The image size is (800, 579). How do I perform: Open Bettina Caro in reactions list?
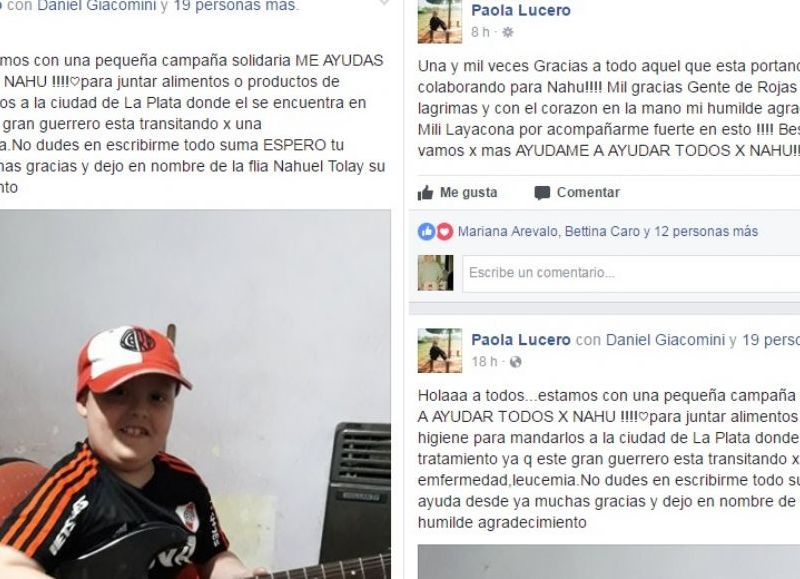point(602,232)
